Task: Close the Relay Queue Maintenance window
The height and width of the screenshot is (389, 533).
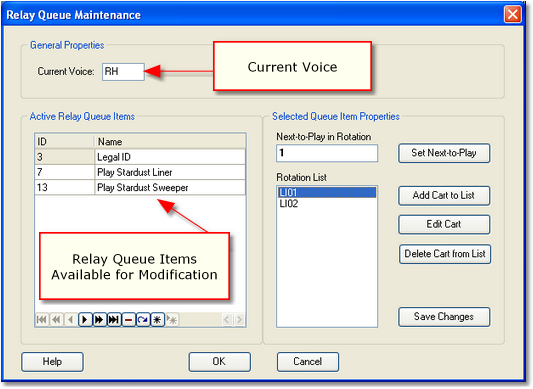Action: tap(513, 15)
